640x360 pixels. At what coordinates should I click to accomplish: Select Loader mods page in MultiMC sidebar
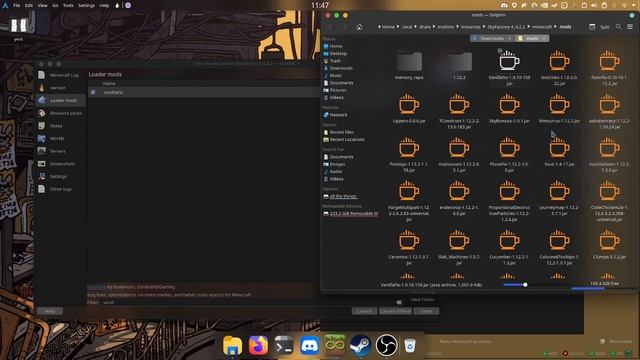[x=60, y=100]
